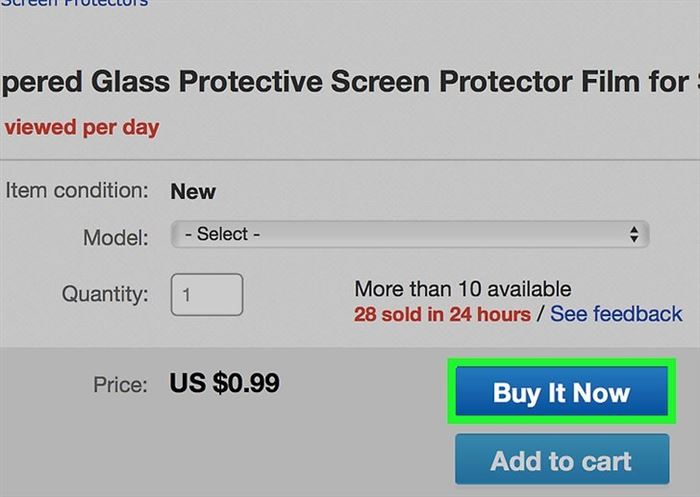Click the 'Model:' label
700x497 pixels.
116,238
